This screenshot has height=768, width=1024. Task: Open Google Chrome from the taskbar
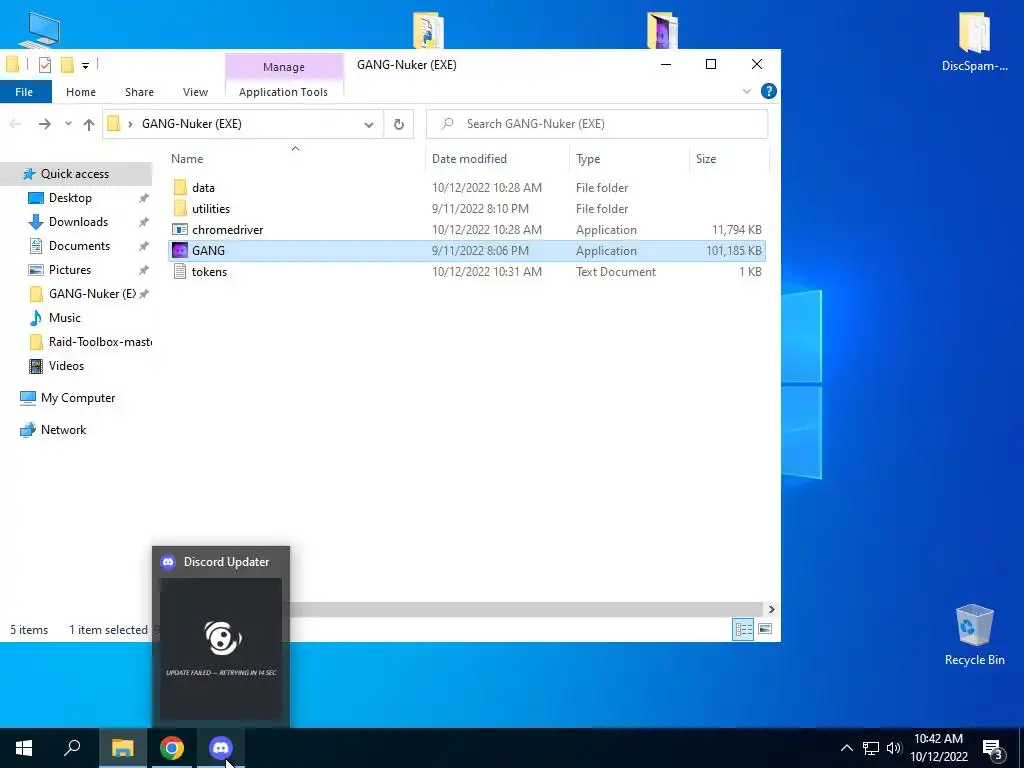point(172,748)
